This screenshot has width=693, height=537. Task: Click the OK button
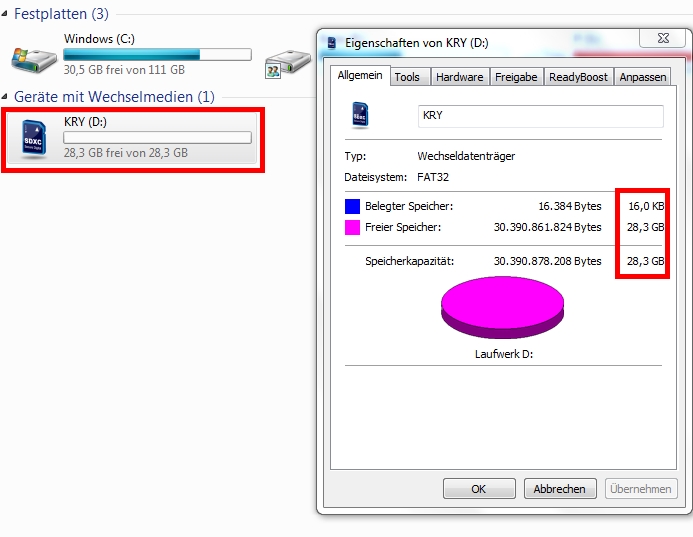[479, 489]
